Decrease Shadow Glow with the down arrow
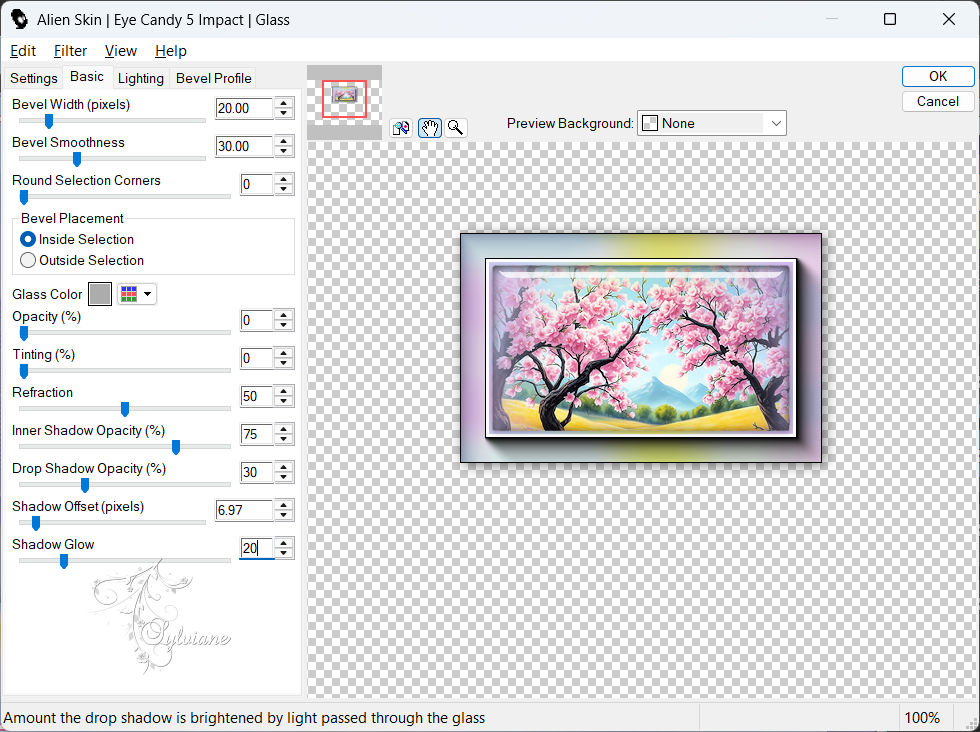Image resolution: width=980 pixels, height=732 pixels. 284,553
